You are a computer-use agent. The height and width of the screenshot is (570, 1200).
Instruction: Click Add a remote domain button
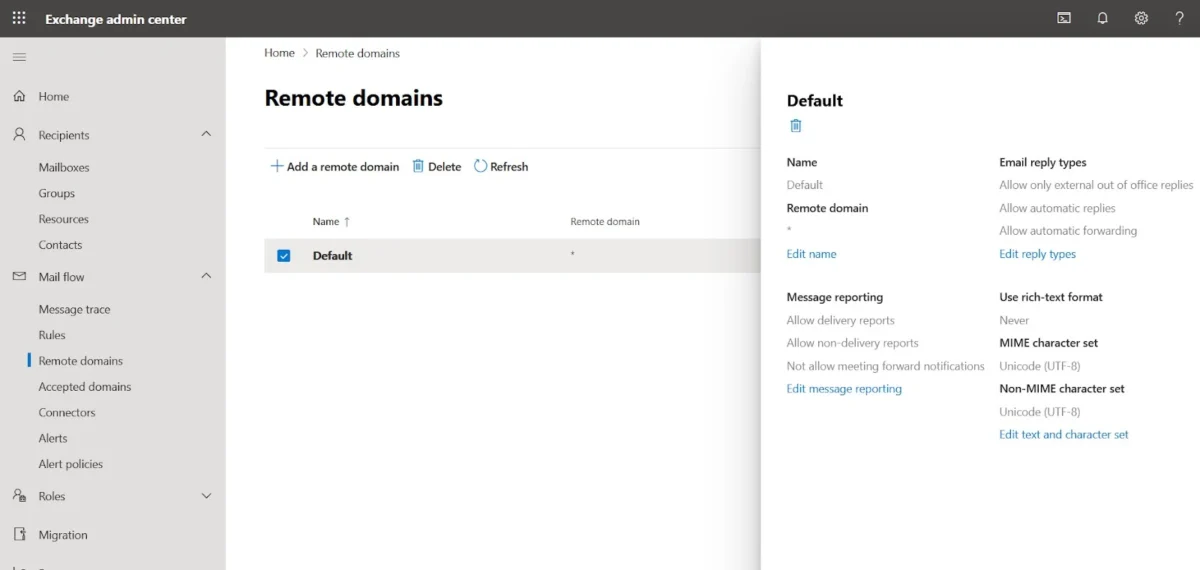coord(335,167)
